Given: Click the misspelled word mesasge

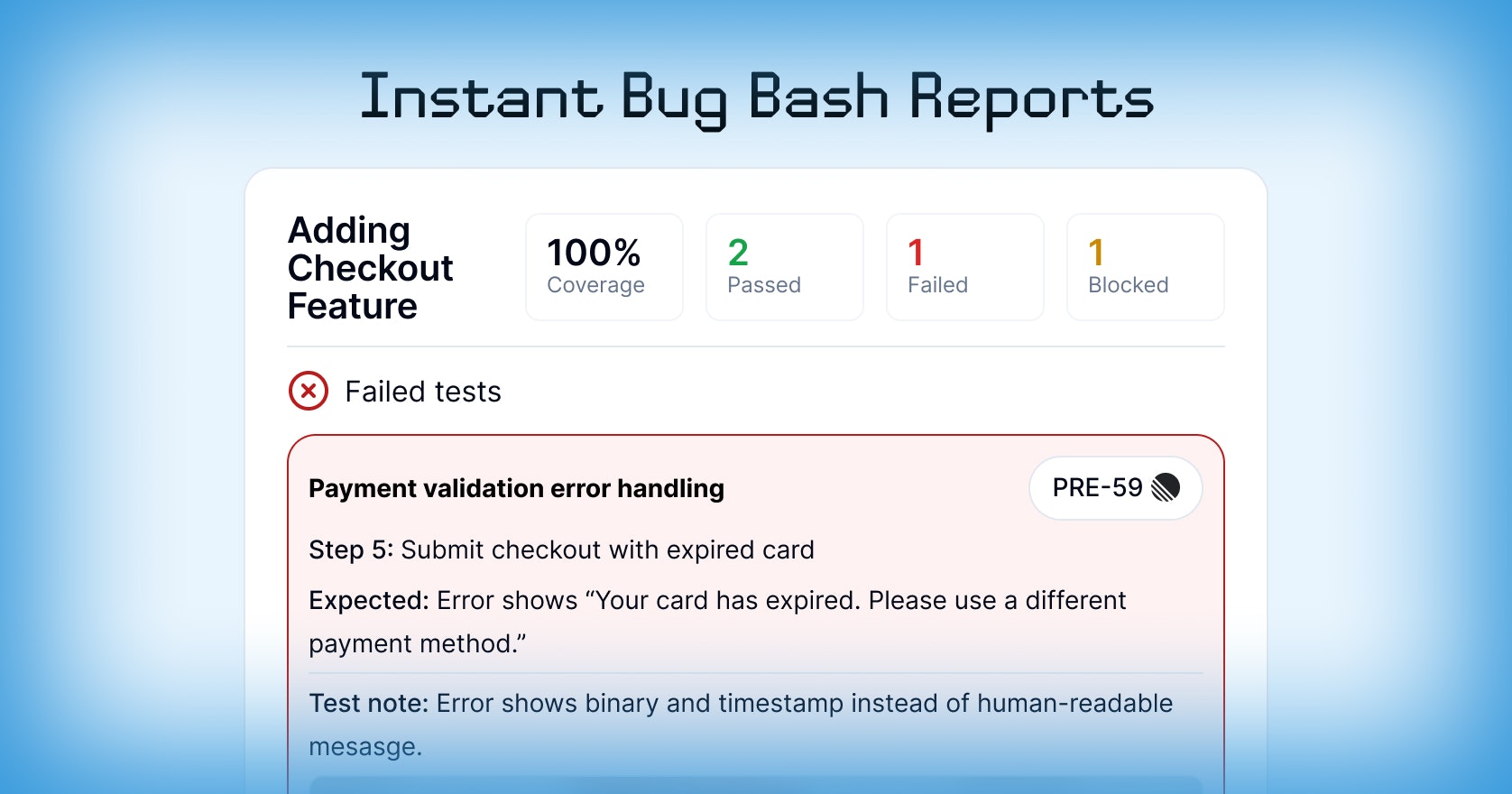Looking at the screenshot, I should (x=365, y=747).
